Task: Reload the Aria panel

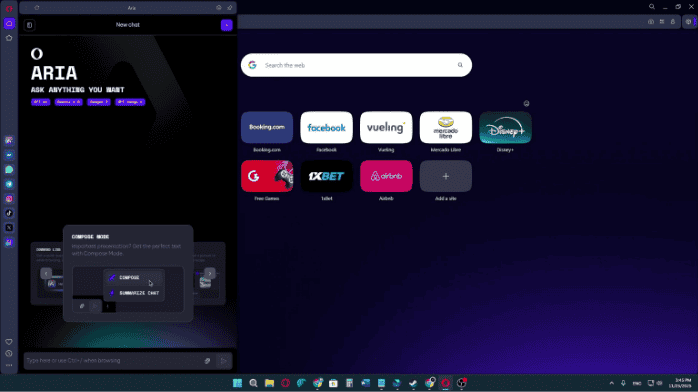Action: (37, 8)
